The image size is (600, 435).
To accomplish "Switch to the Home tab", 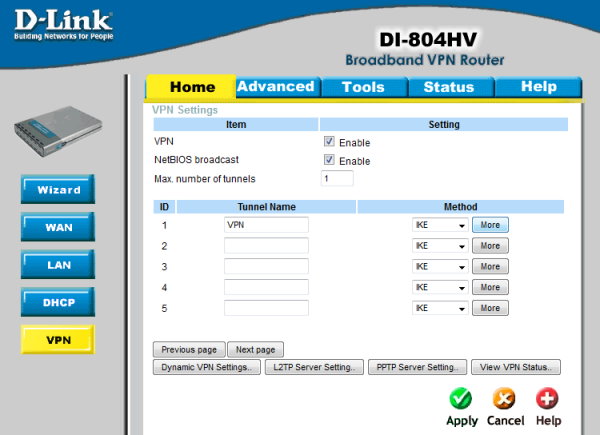I will tap(191, 87).
